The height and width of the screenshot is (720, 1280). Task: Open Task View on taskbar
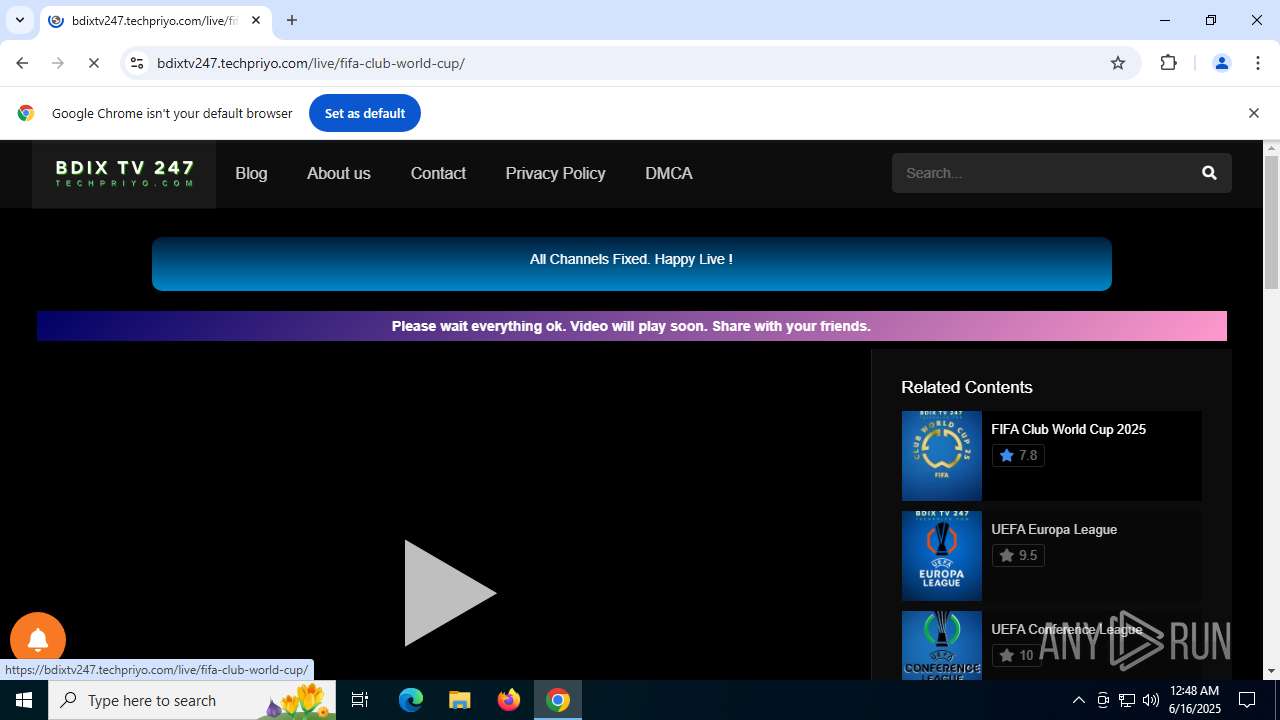click(360, 700)
